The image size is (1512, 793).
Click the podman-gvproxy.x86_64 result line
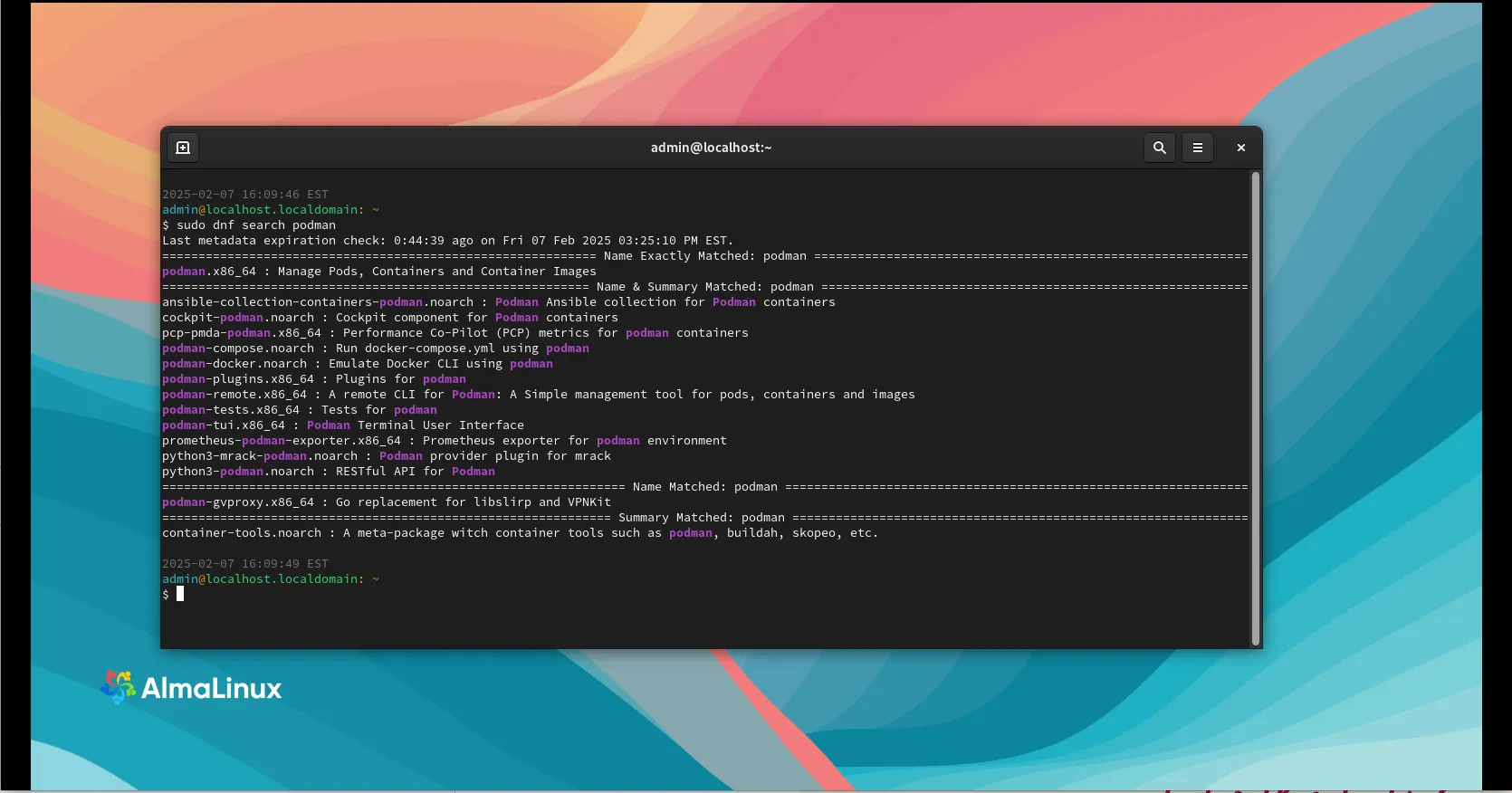pyautogui.click(x=387, y=502)
